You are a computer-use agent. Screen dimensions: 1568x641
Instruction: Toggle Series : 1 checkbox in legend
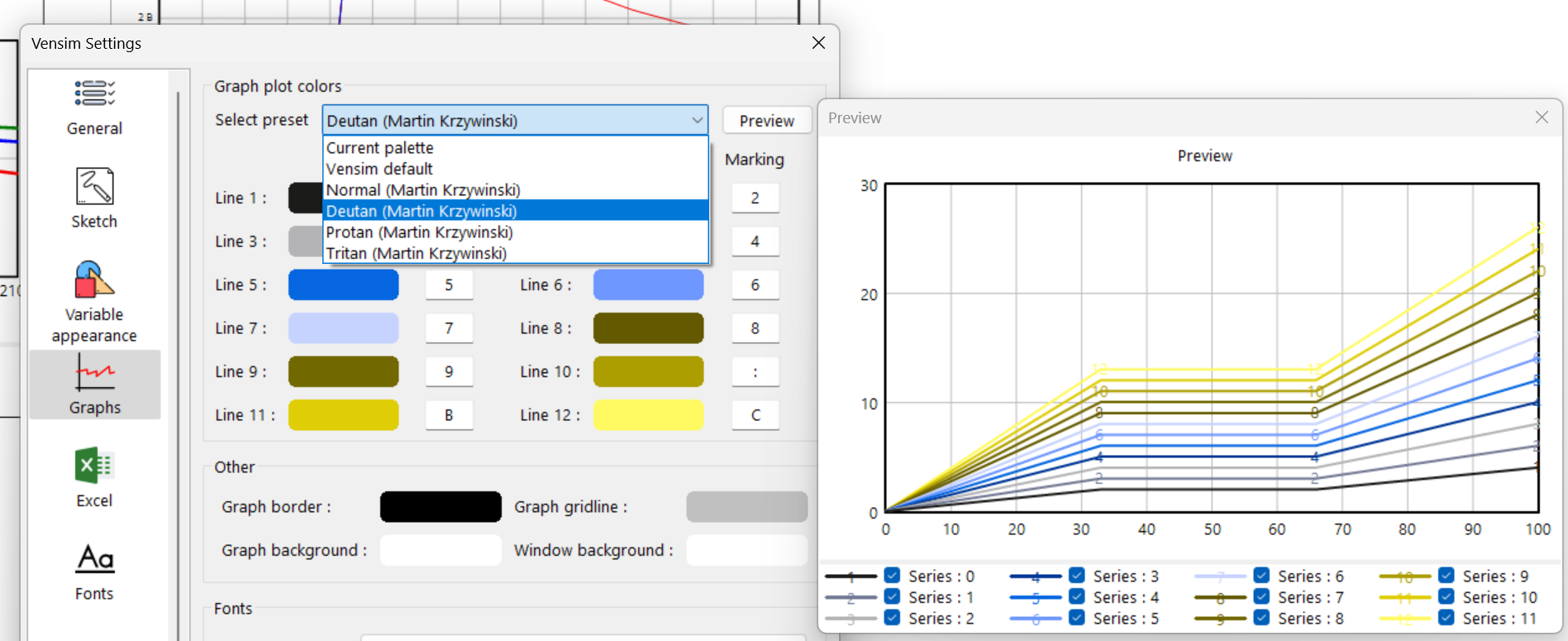892,596
